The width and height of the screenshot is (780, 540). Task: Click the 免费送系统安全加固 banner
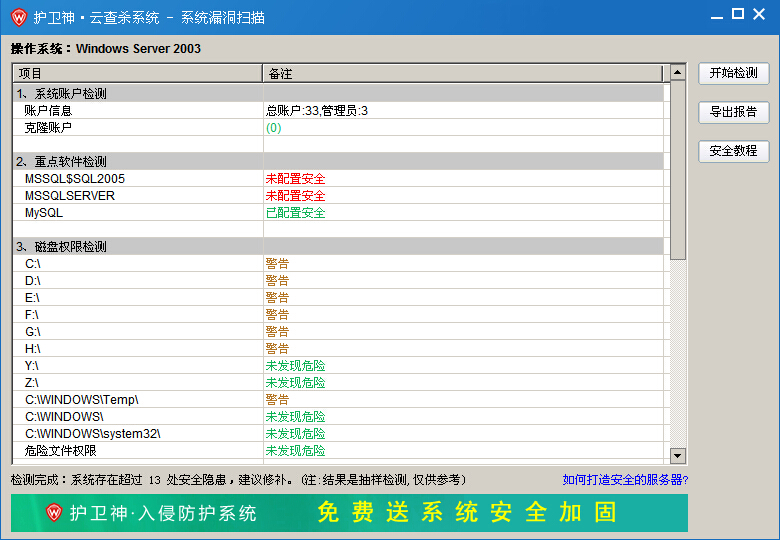coord(349,513)
